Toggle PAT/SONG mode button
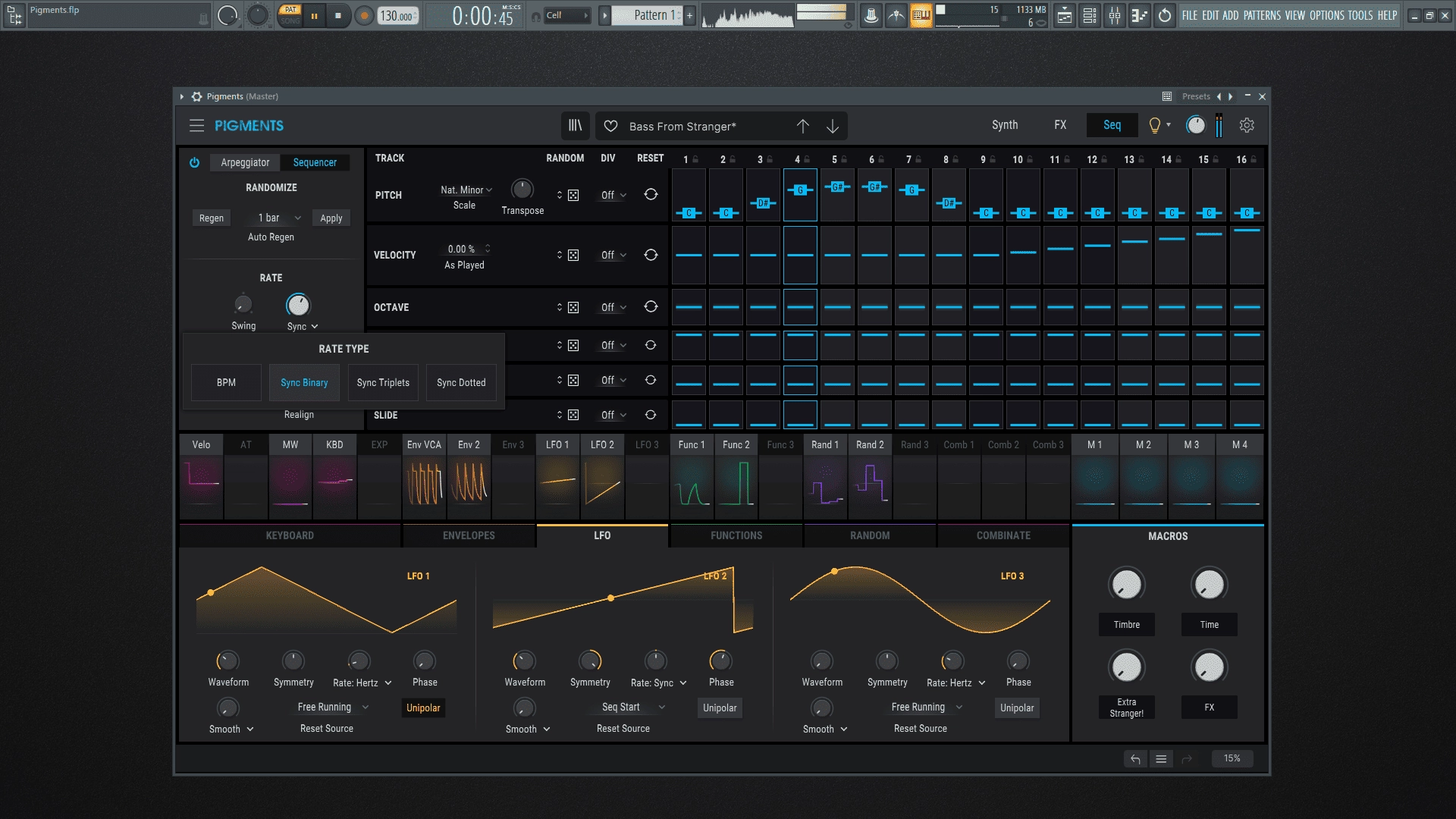Screen dimensions: 1456x819 (x=290, y=15)
